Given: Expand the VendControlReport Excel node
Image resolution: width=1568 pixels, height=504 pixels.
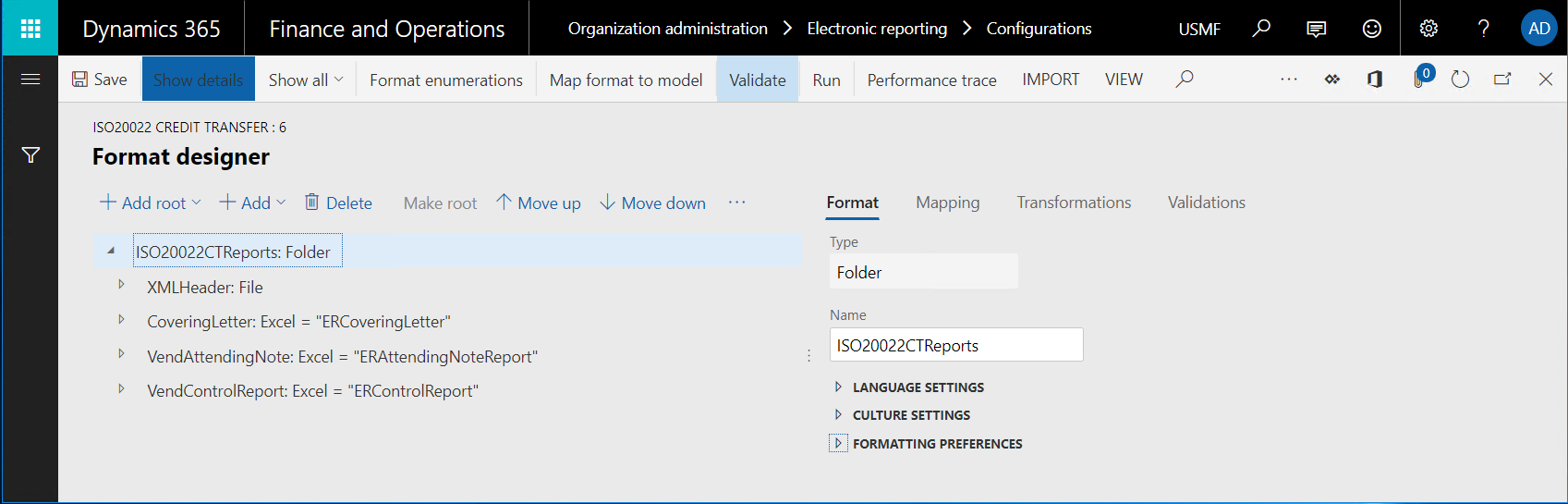Looking at the screenshot, I should (x=121, y=388).
